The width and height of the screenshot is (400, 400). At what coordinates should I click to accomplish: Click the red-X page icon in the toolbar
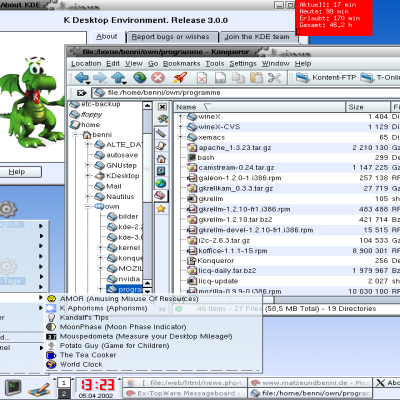click(x=202, y=78)
